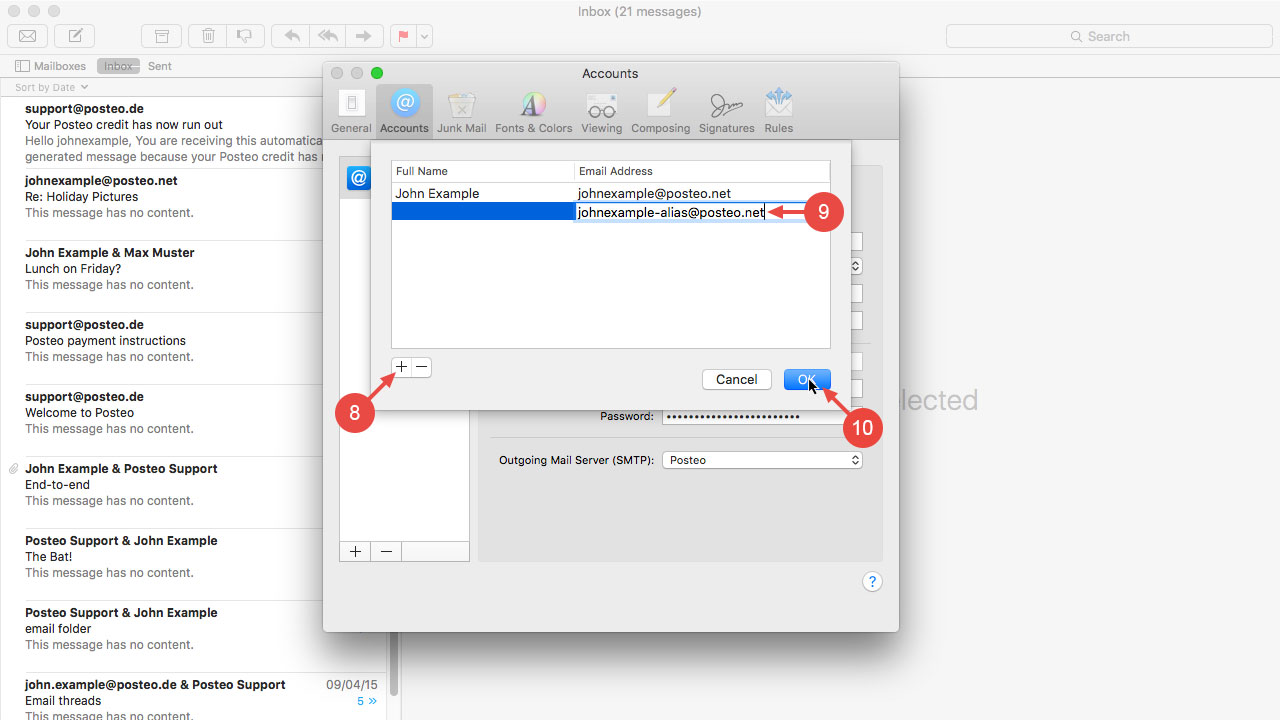Add a new email alias with plus button

click(x=400, y=367)
